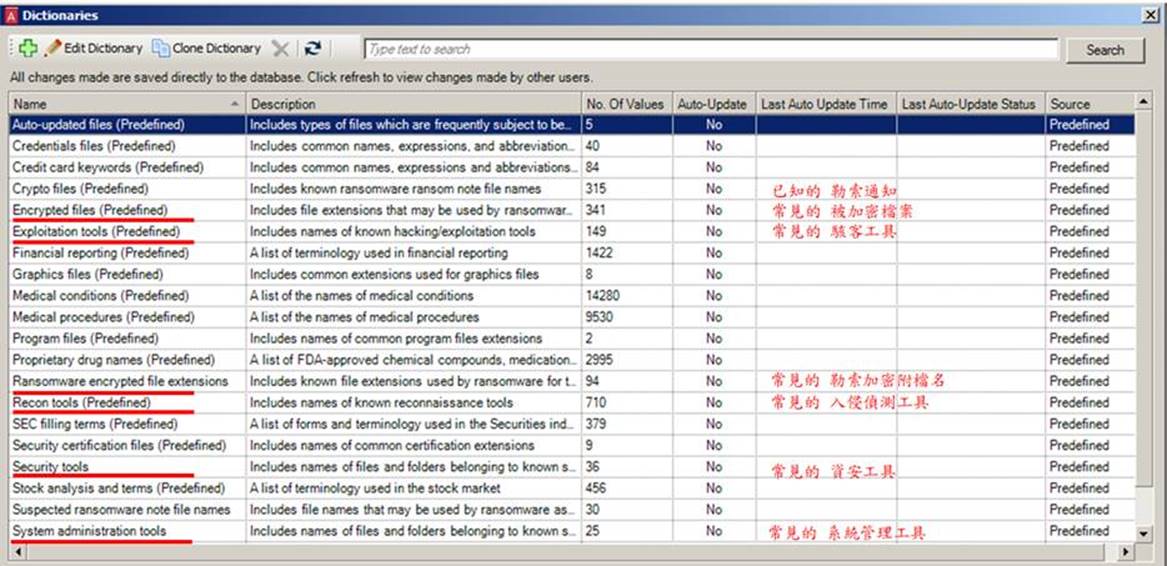Sort by the Name column header
This screenshot has width=1167, height=566.
tap(125, 104)
